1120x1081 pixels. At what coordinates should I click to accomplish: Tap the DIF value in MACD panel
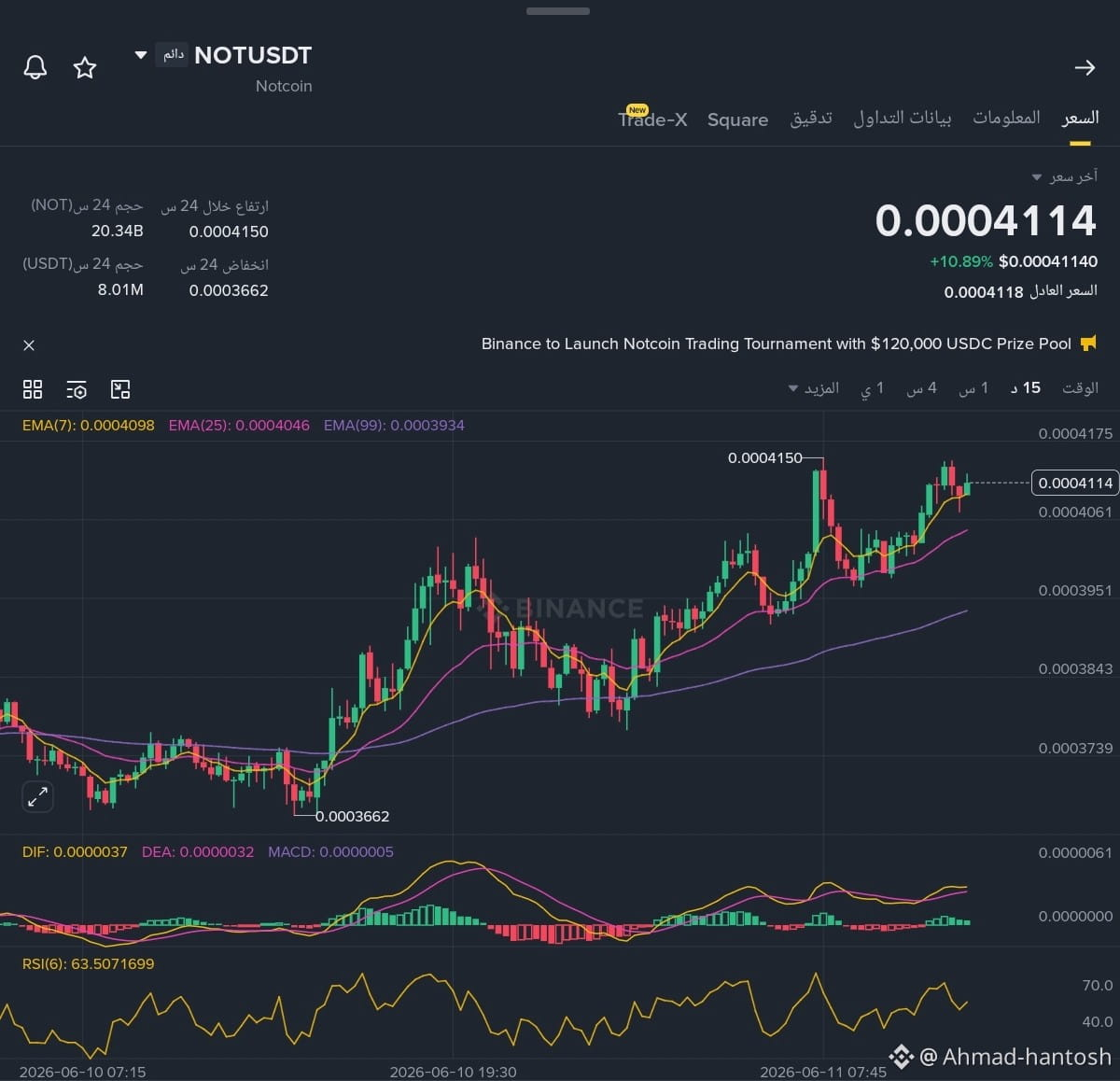75,852
